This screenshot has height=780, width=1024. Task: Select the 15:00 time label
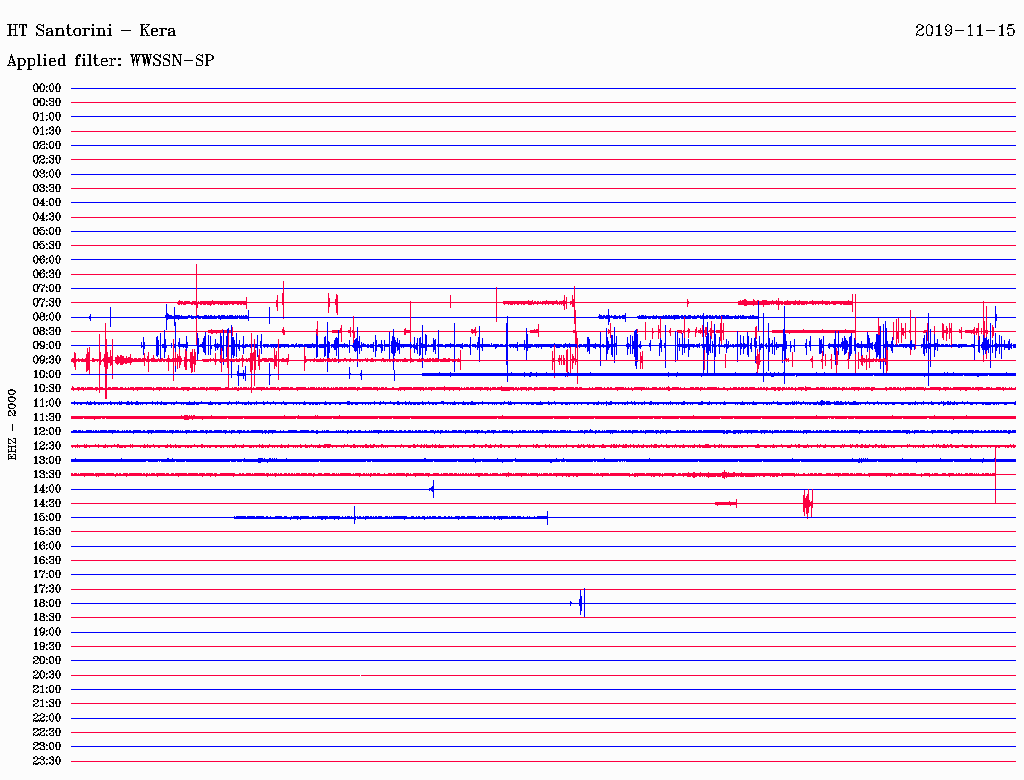coord(46,517)
